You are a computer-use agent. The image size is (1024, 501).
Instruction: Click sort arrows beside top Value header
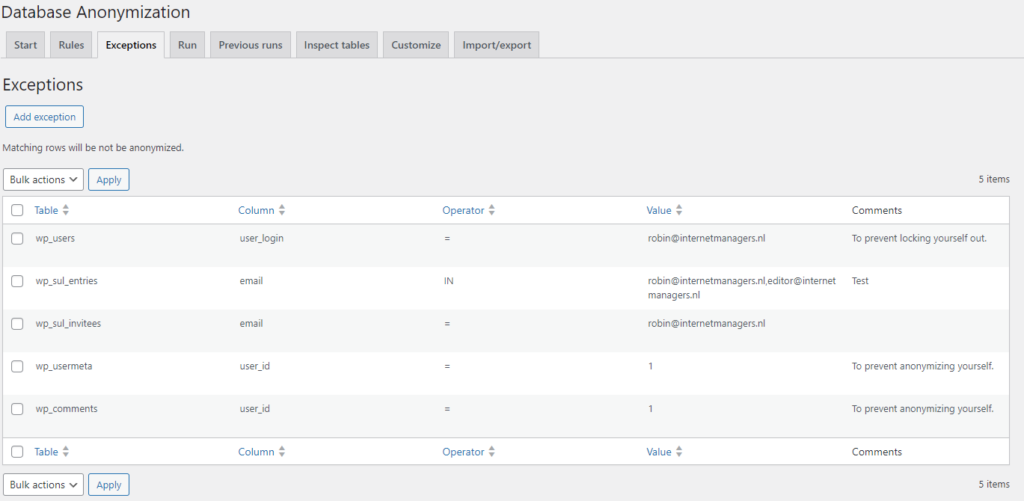click(680, 211)
